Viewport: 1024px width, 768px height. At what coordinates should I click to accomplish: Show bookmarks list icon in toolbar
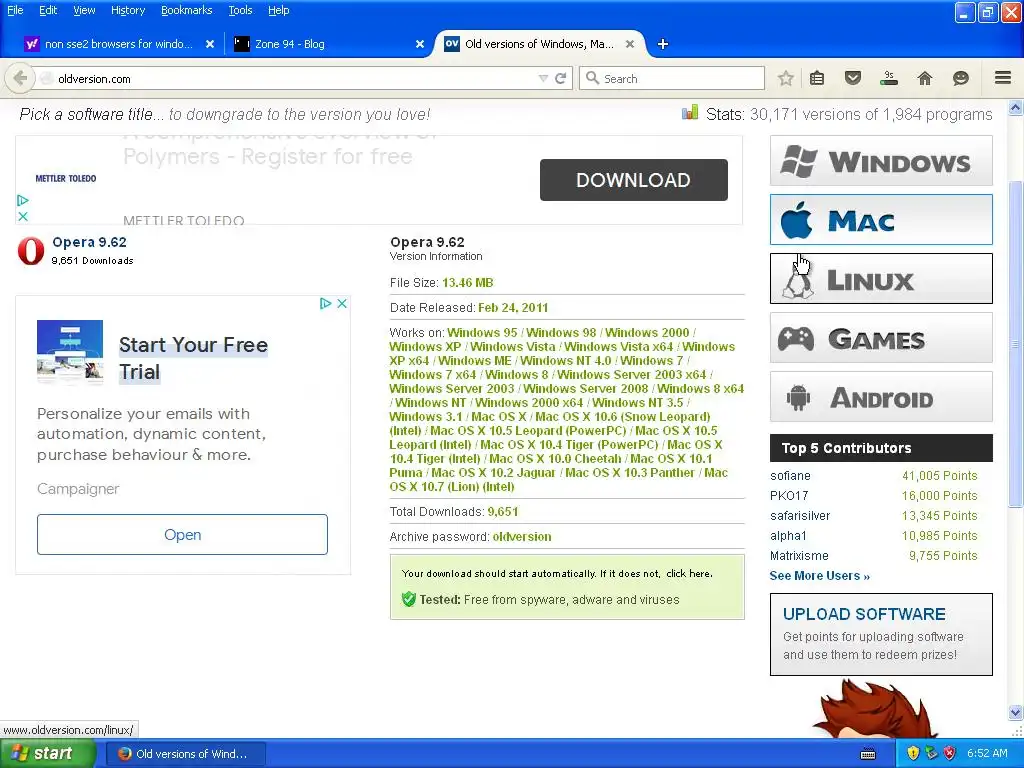pyautogui.click(x=817, y=78)
